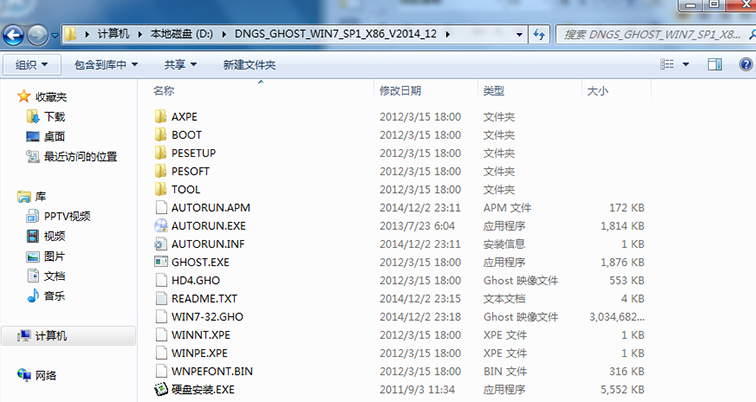The image size is (756, 402).
Task: Select the 硬盘安装.EXE installer icon
Action: pos(163,388)
